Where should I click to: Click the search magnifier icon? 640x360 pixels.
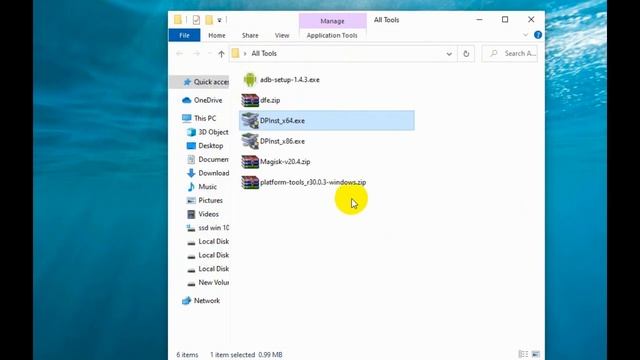(494, 53)
